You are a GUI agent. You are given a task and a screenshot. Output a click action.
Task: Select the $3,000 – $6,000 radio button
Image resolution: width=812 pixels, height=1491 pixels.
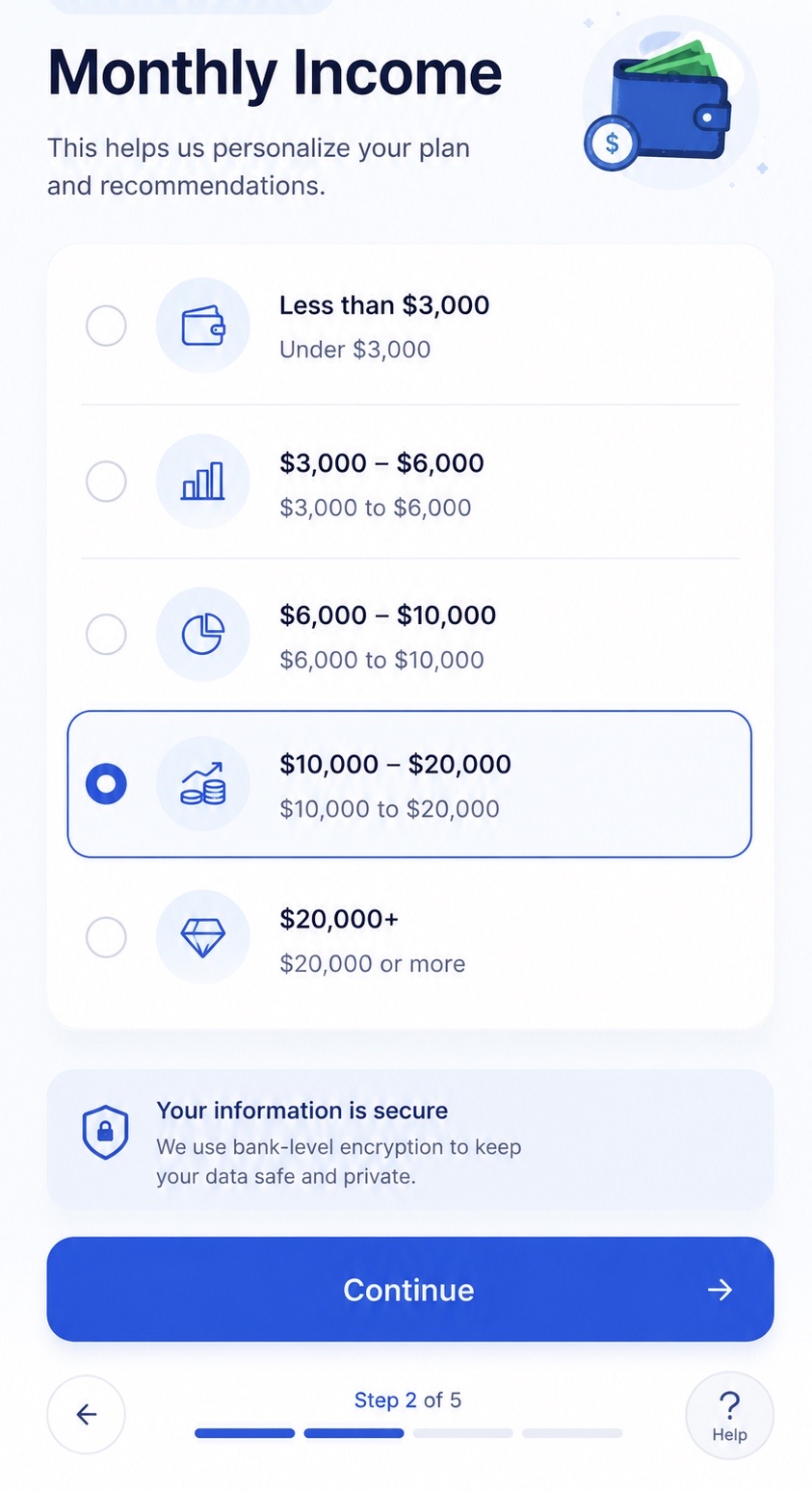tap(106, 481)
